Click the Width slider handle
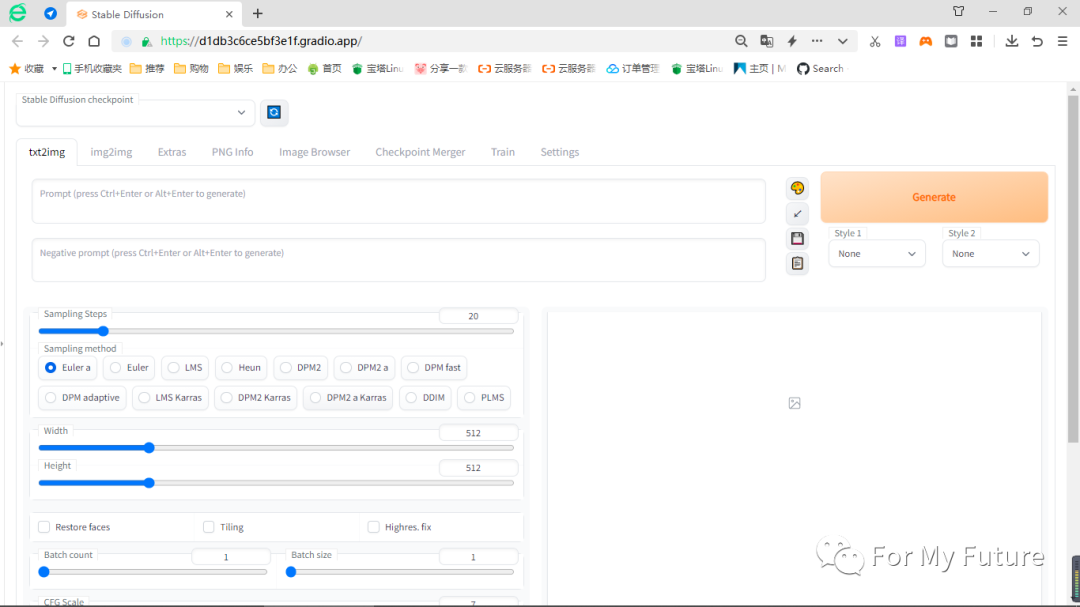 tap(149, 448)
